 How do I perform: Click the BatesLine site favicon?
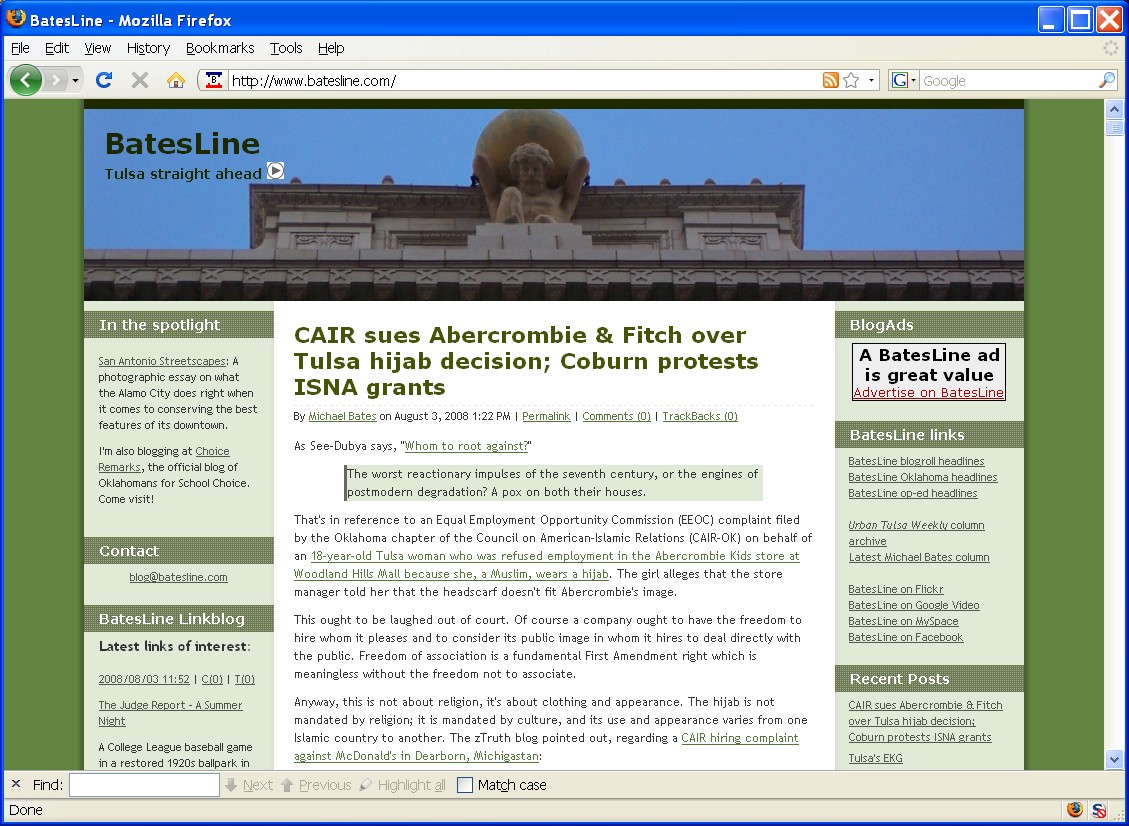click(214, 80)
